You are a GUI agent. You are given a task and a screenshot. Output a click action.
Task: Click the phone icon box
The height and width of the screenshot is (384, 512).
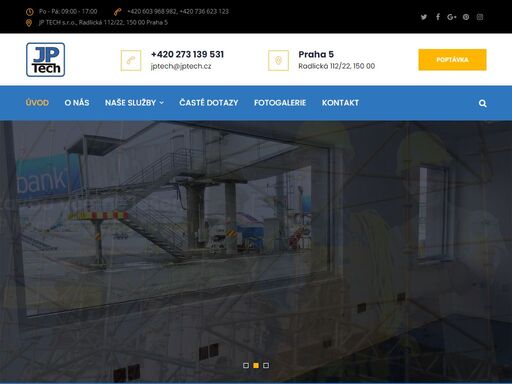pyautogui.click(x=131, y=60)
